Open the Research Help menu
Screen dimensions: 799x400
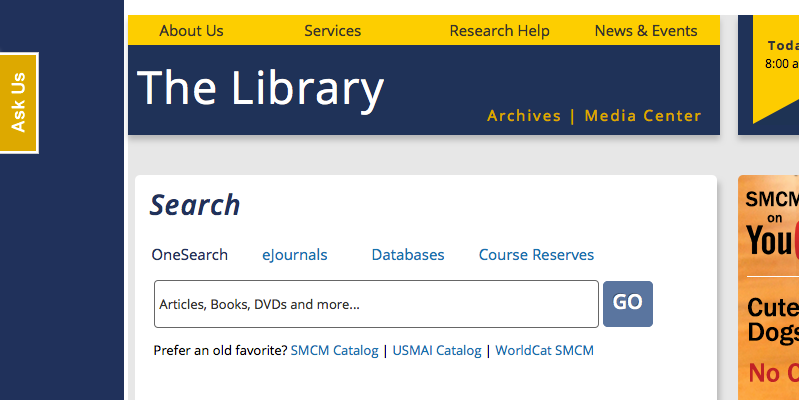[x=499, y=31]
